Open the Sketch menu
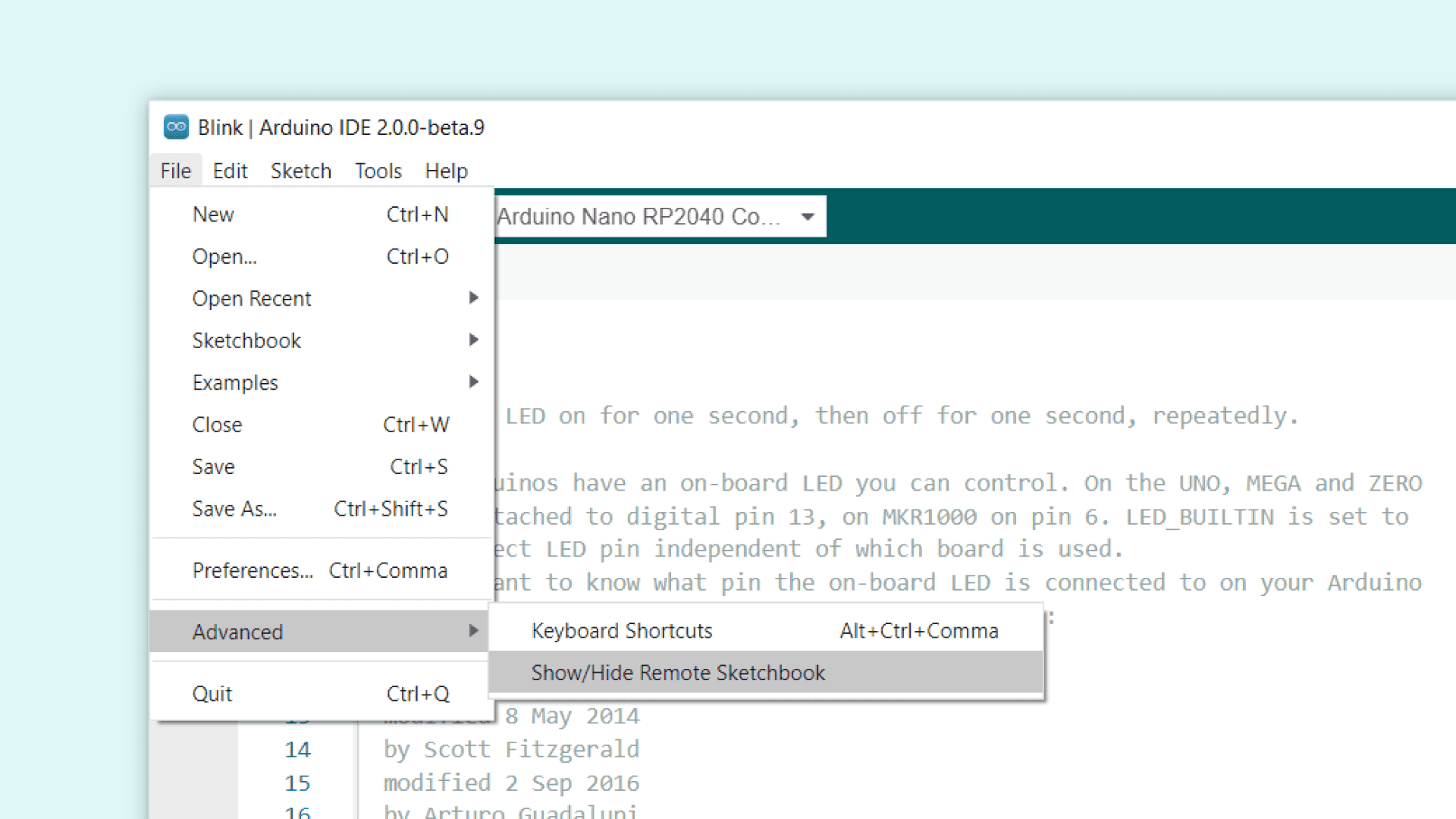The width and height of the screenshot is (1456, 819). click(301, 171)
